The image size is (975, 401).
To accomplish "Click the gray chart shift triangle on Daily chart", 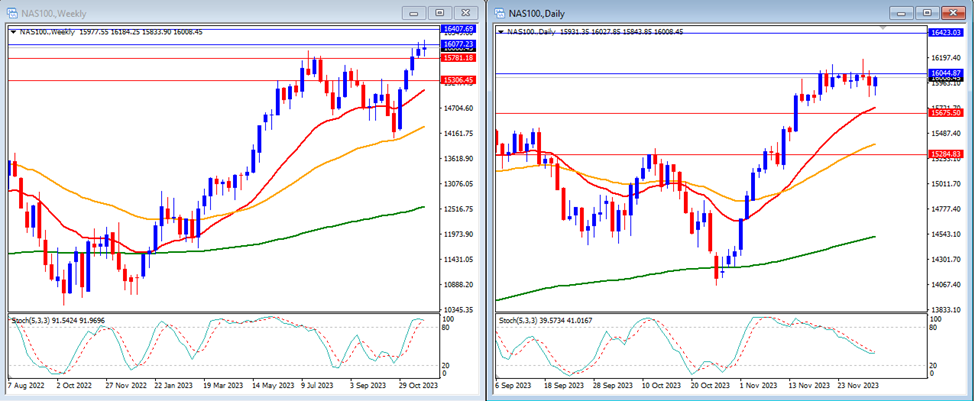I will coord(885,29).
